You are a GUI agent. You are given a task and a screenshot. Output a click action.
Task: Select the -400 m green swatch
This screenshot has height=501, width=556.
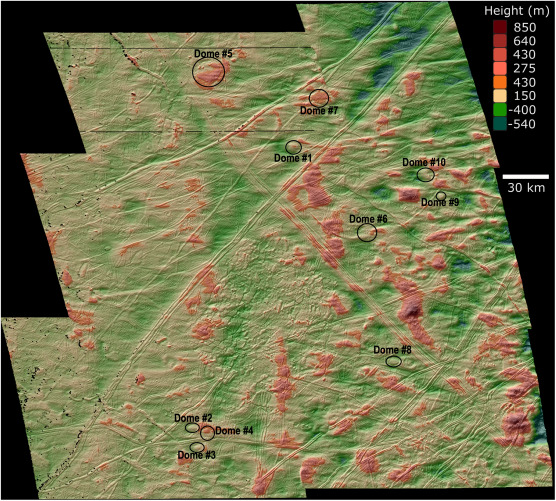[x=500, y=110]
